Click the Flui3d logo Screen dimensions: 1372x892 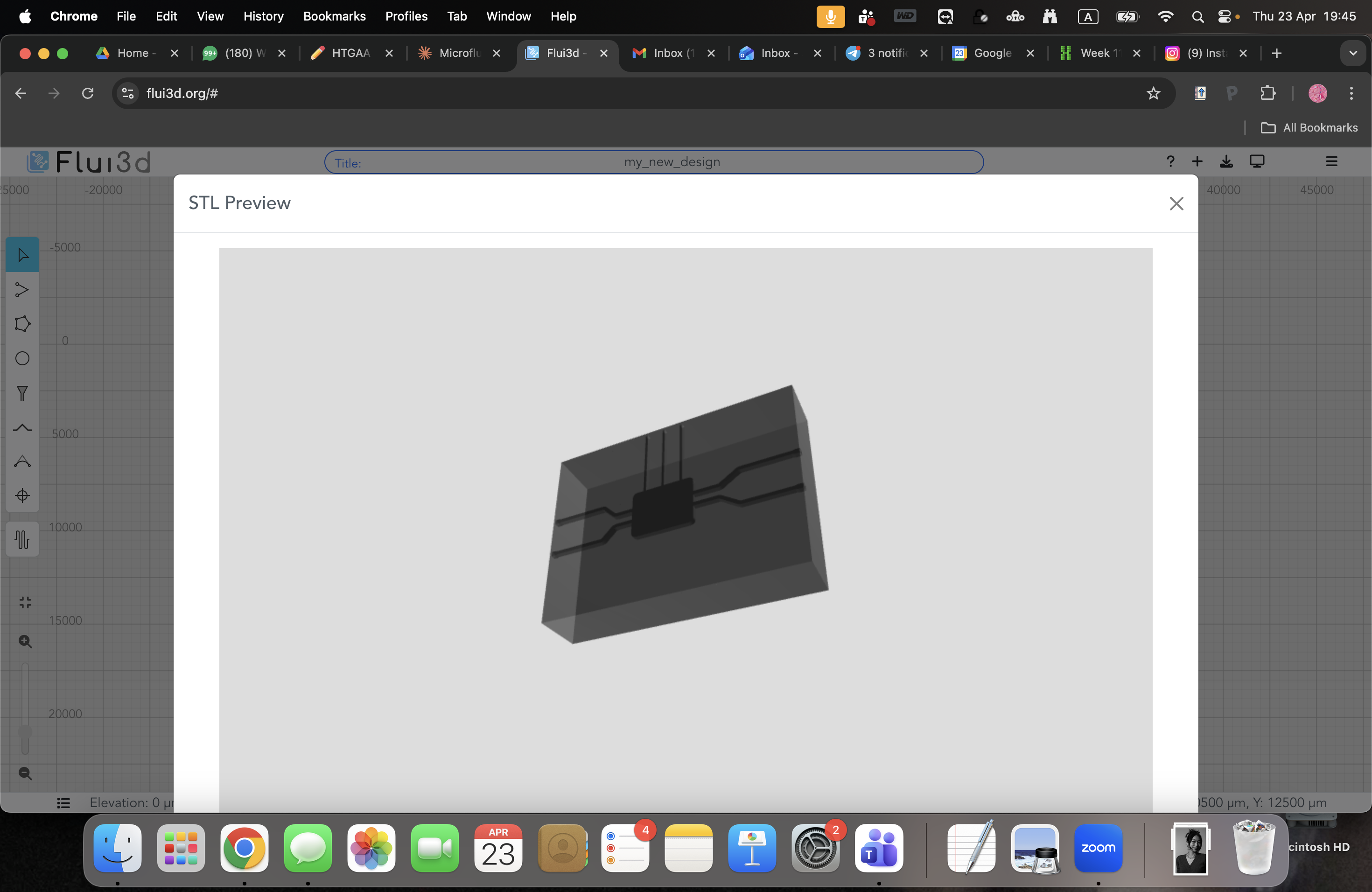(89, 162)
